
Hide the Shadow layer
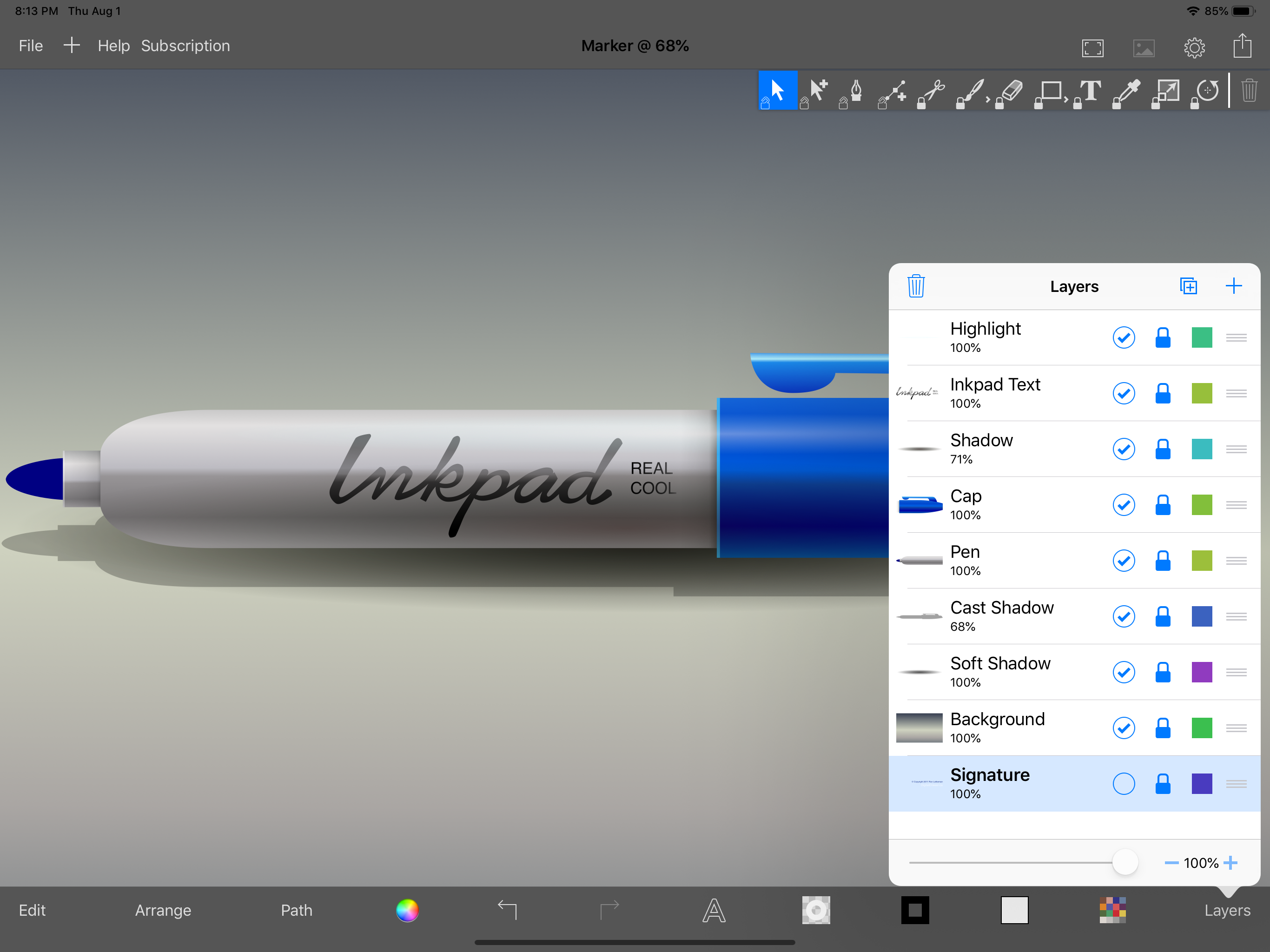point(1124,449)
